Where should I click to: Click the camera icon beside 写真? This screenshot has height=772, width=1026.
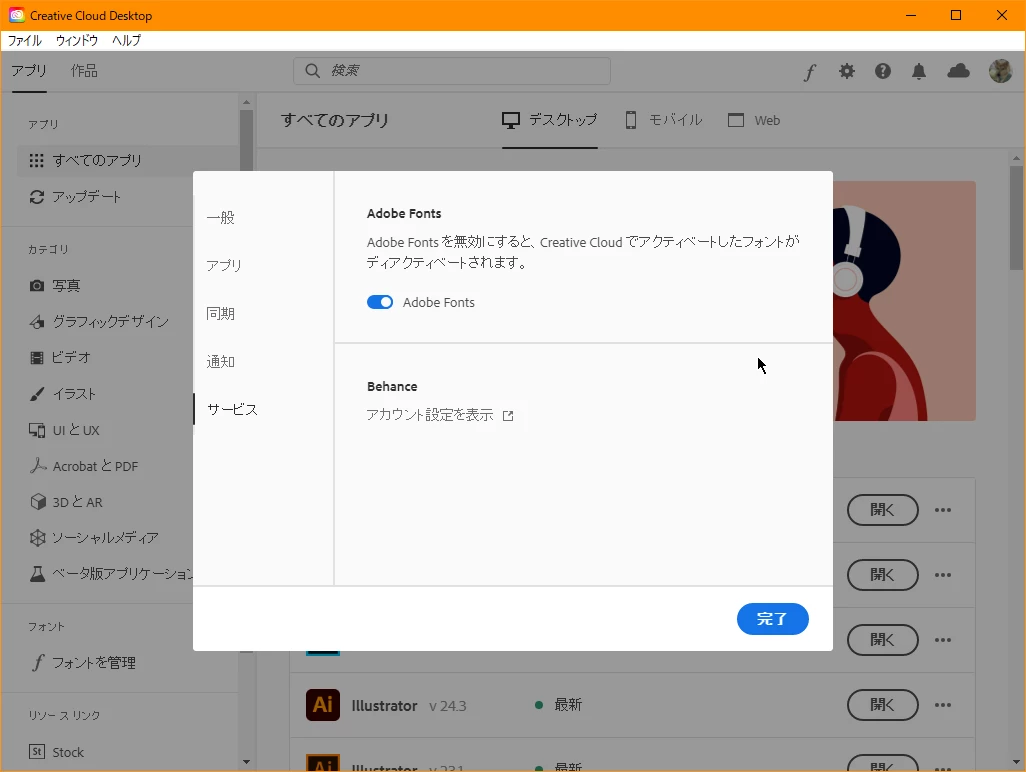(37, 285)
